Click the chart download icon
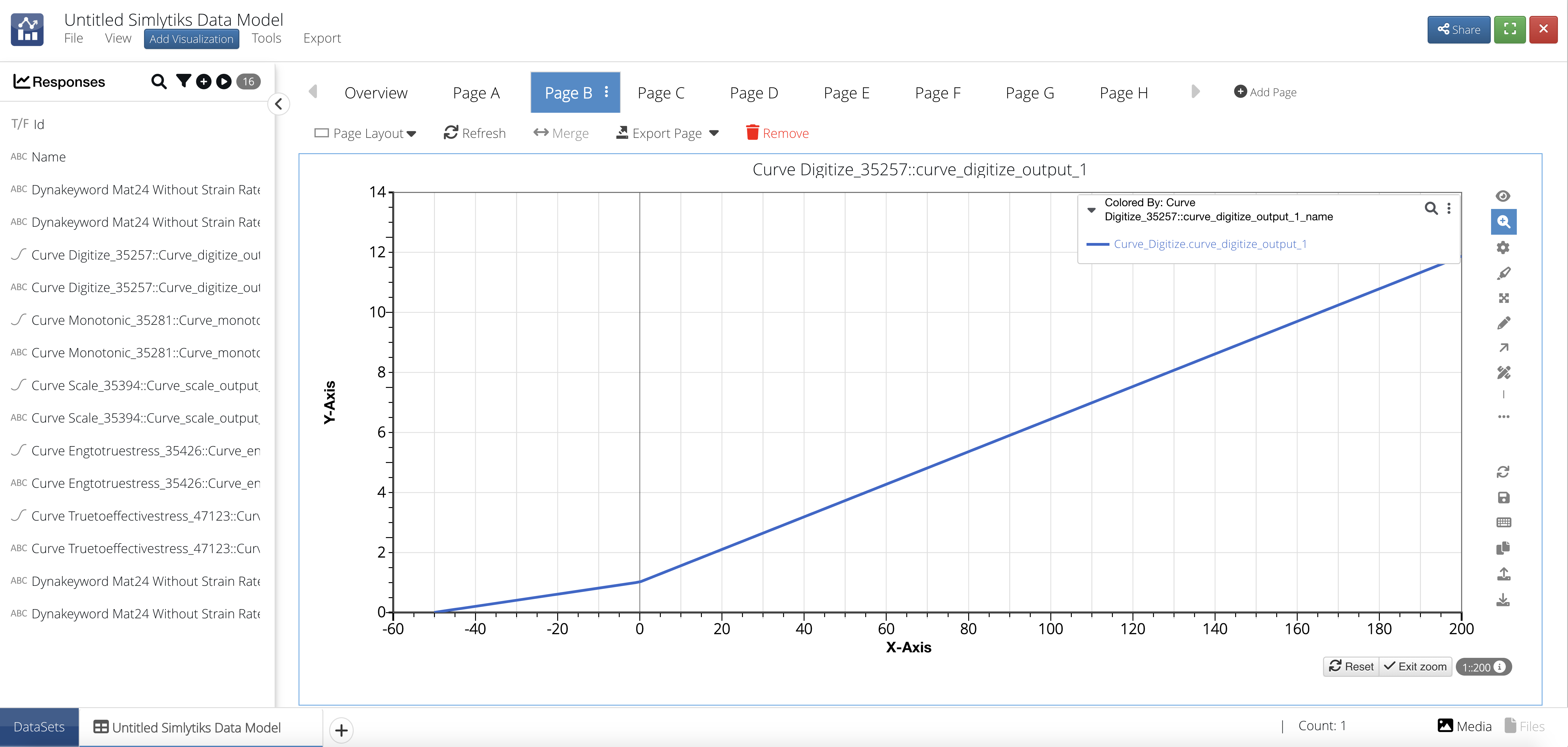The height and width of the screenshot is (747, 1568). pyautogui.click(x=1503, y=601)
